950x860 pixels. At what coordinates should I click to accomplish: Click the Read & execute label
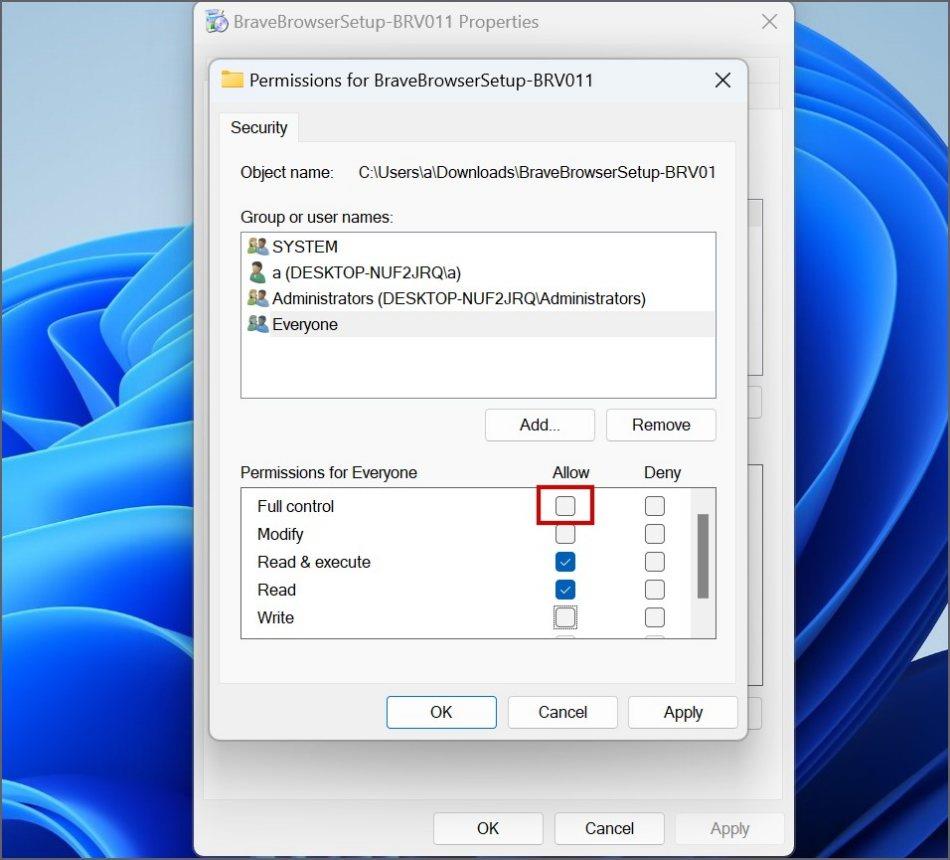pyautogui.click(x=314, y=562)
